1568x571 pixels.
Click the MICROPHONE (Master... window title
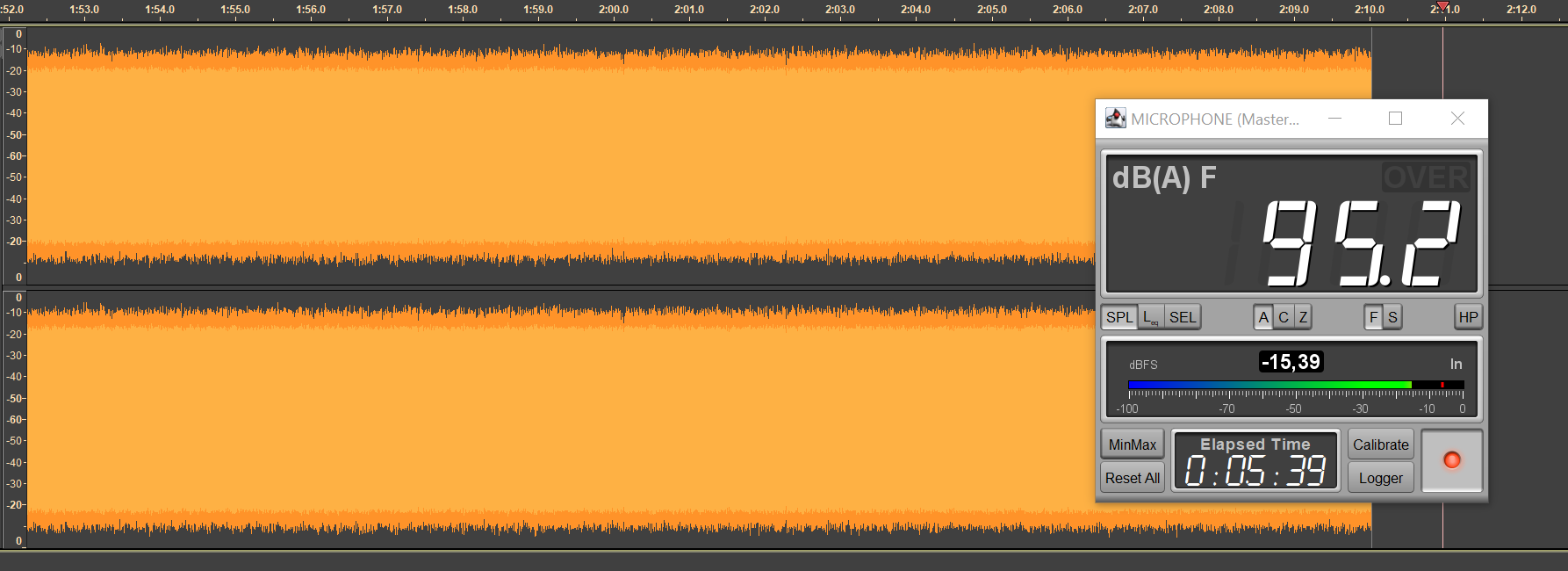[x=1215, y=119]
